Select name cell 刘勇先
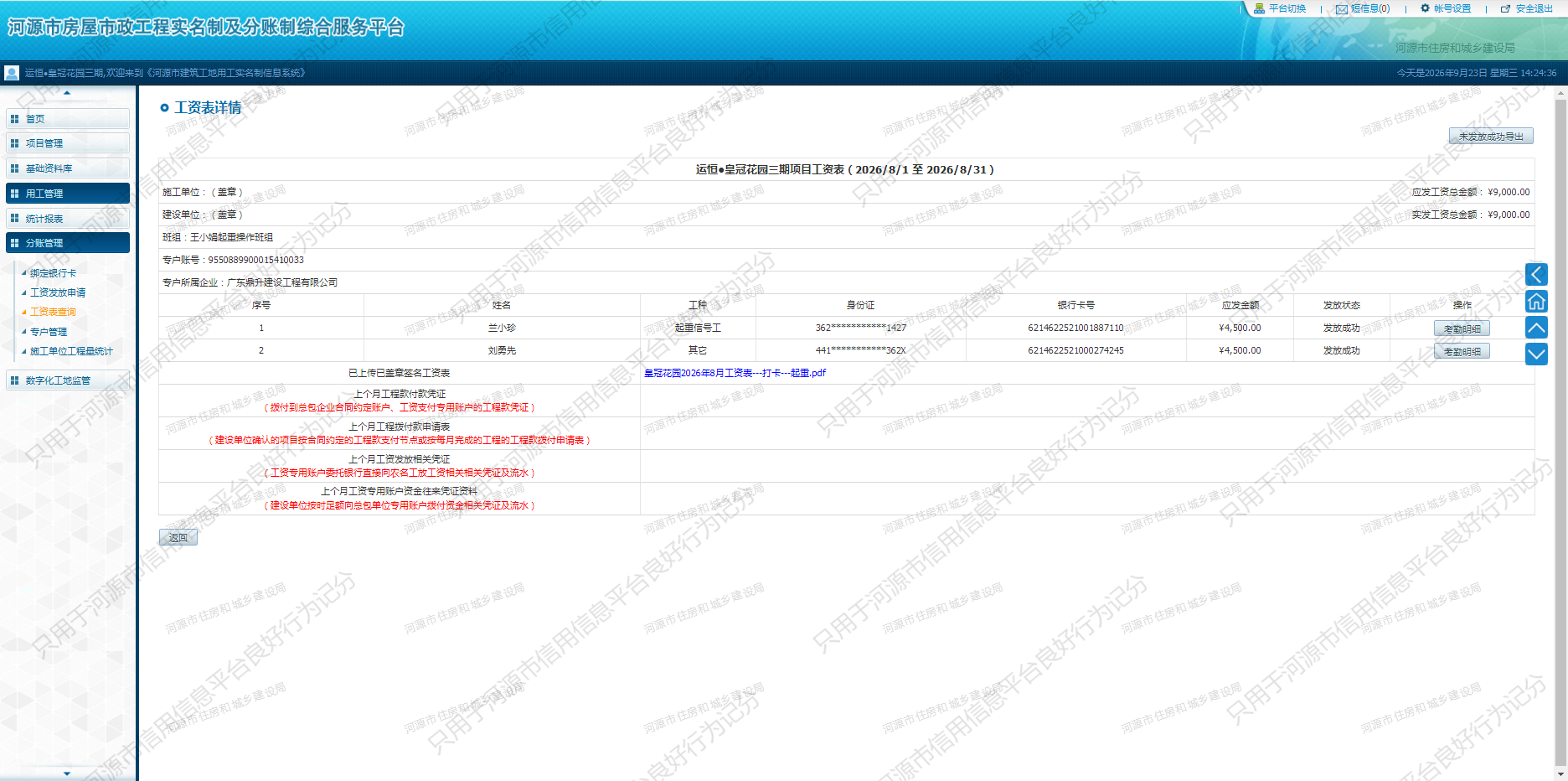The height and width of the screenshot is (781, 1568). pos(502,350)
